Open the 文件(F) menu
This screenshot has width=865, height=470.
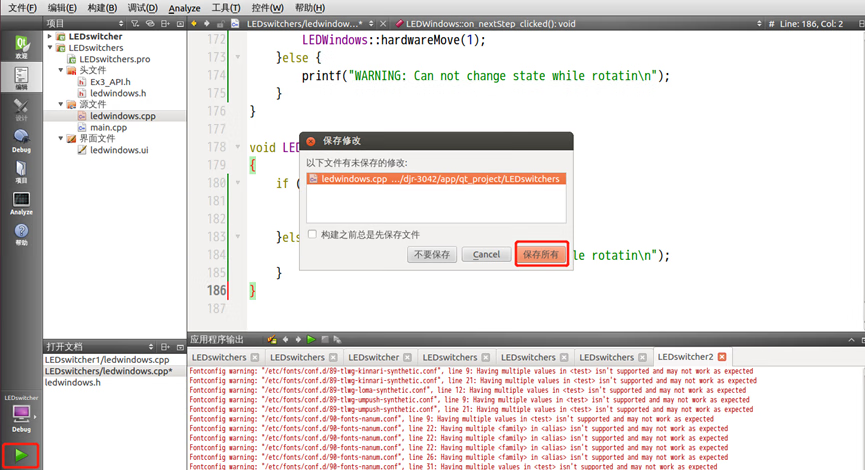click(22, 8)
